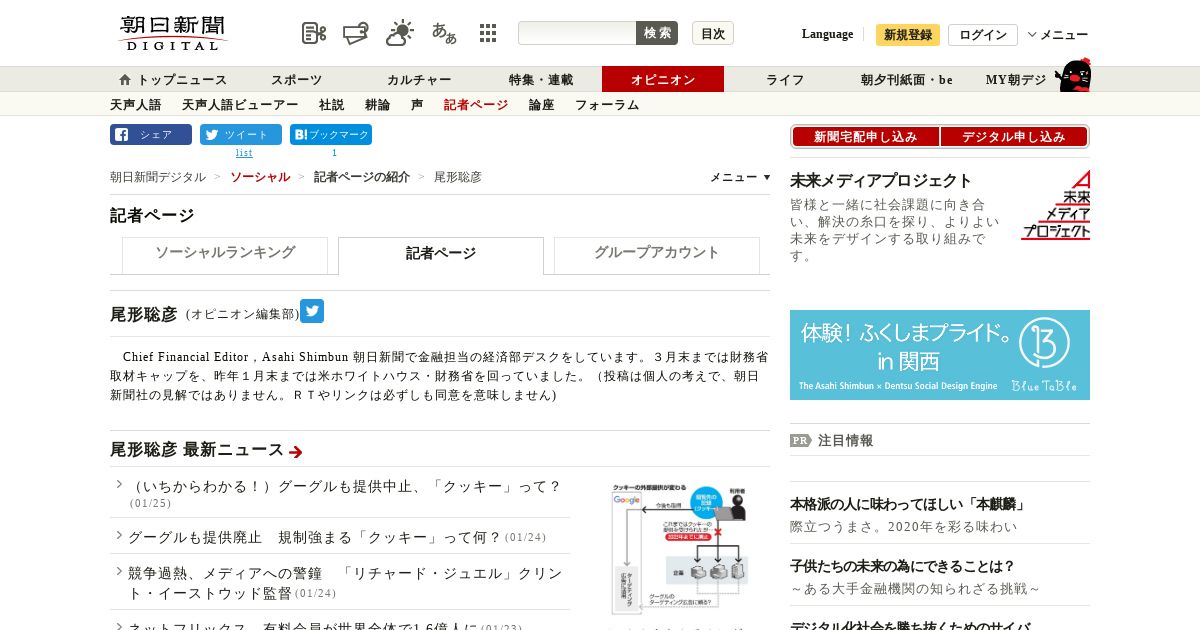
Task: Expand arrow for クッキーって？ (01/25) article
Action: pos(119,485)
